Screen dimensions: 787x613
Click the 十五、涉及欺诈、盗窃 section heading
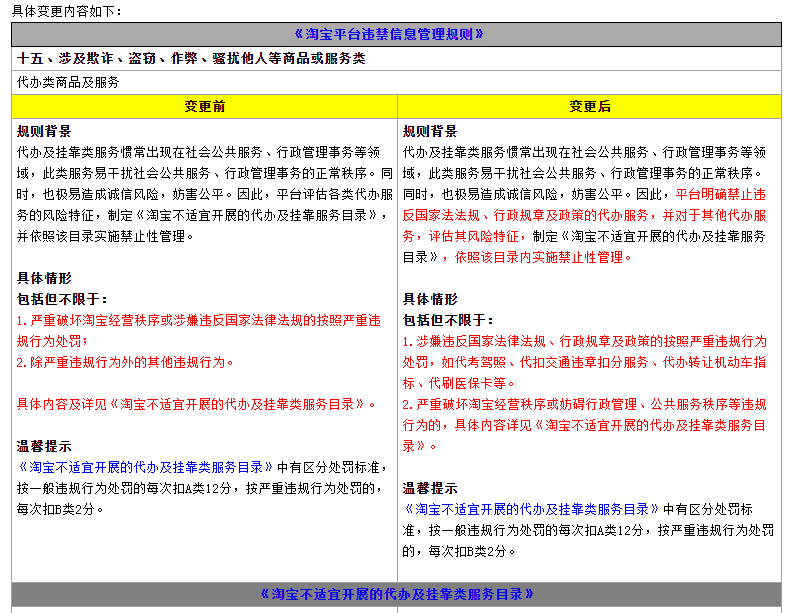(191, 59)
